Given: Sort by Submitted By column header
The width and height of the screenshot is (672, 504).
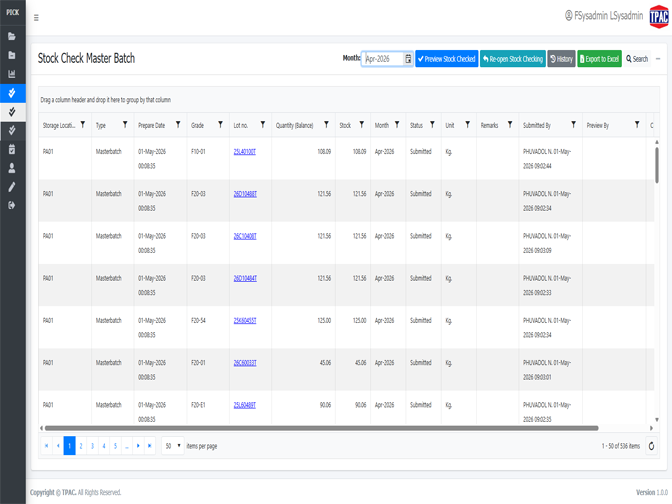Looking at the screenshot, I should pyautogui.click(x=537, y=126).
